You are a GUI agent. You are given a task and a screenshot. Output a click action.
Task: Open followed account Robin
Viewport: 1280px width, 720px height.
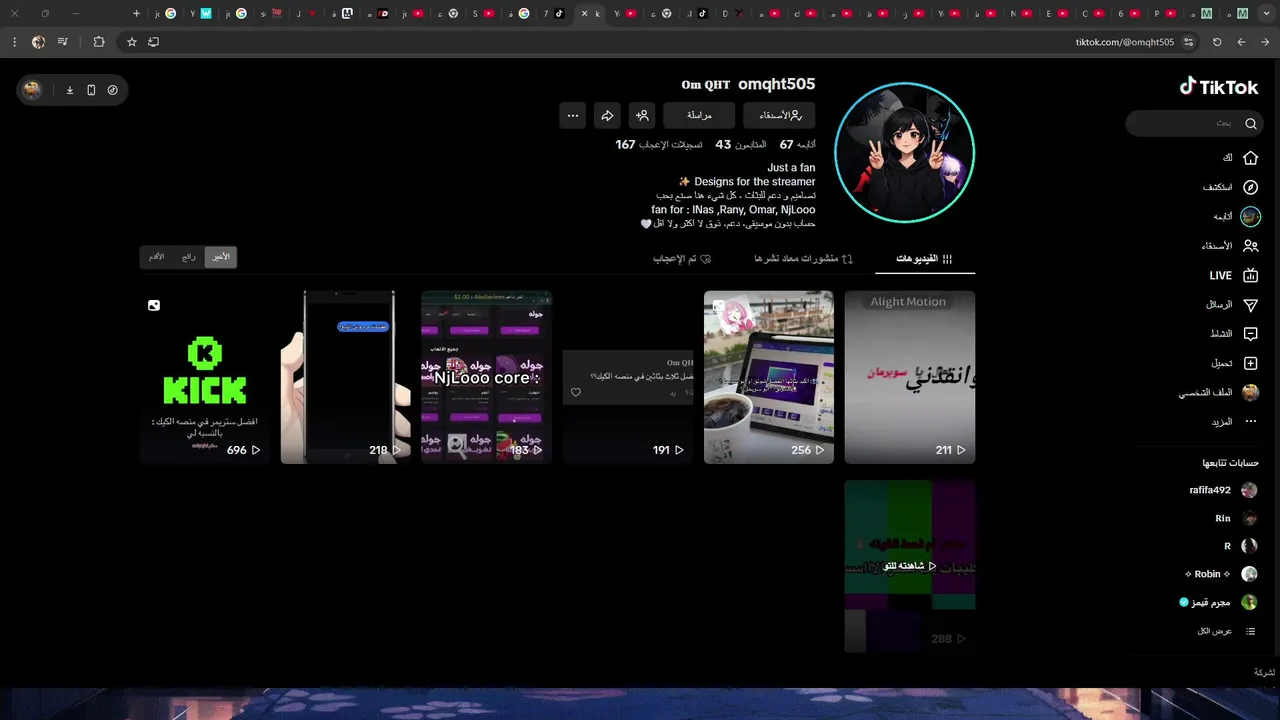click(1221, 574)
